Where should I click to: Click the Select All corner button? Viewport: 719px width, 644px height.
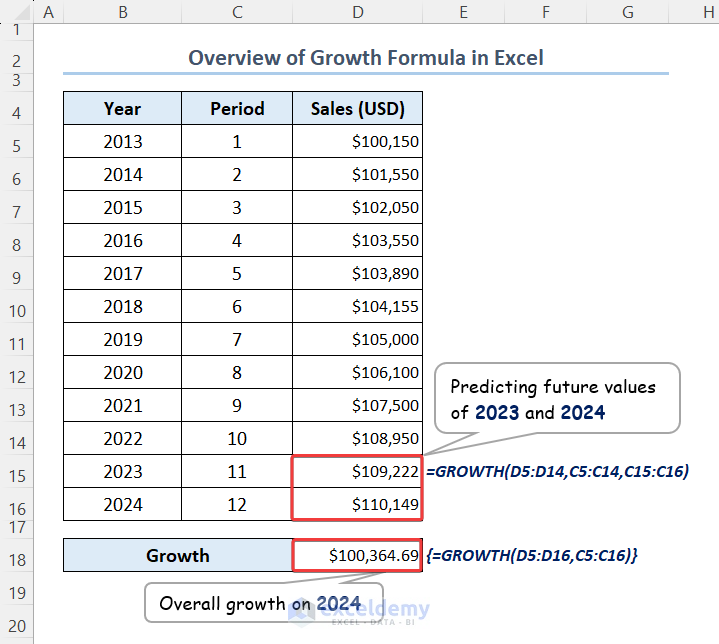[x=17, y=11]
